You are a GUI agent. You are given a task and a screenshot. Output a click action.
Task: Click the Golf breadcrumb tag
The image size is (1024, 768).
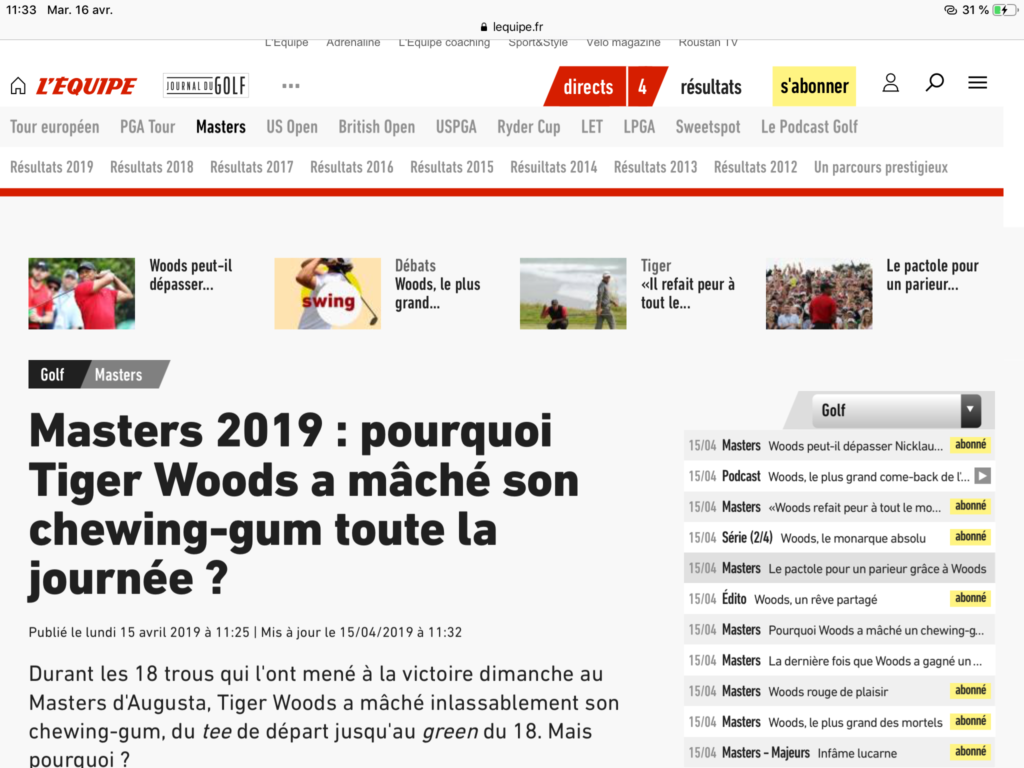tap(53, 374)
